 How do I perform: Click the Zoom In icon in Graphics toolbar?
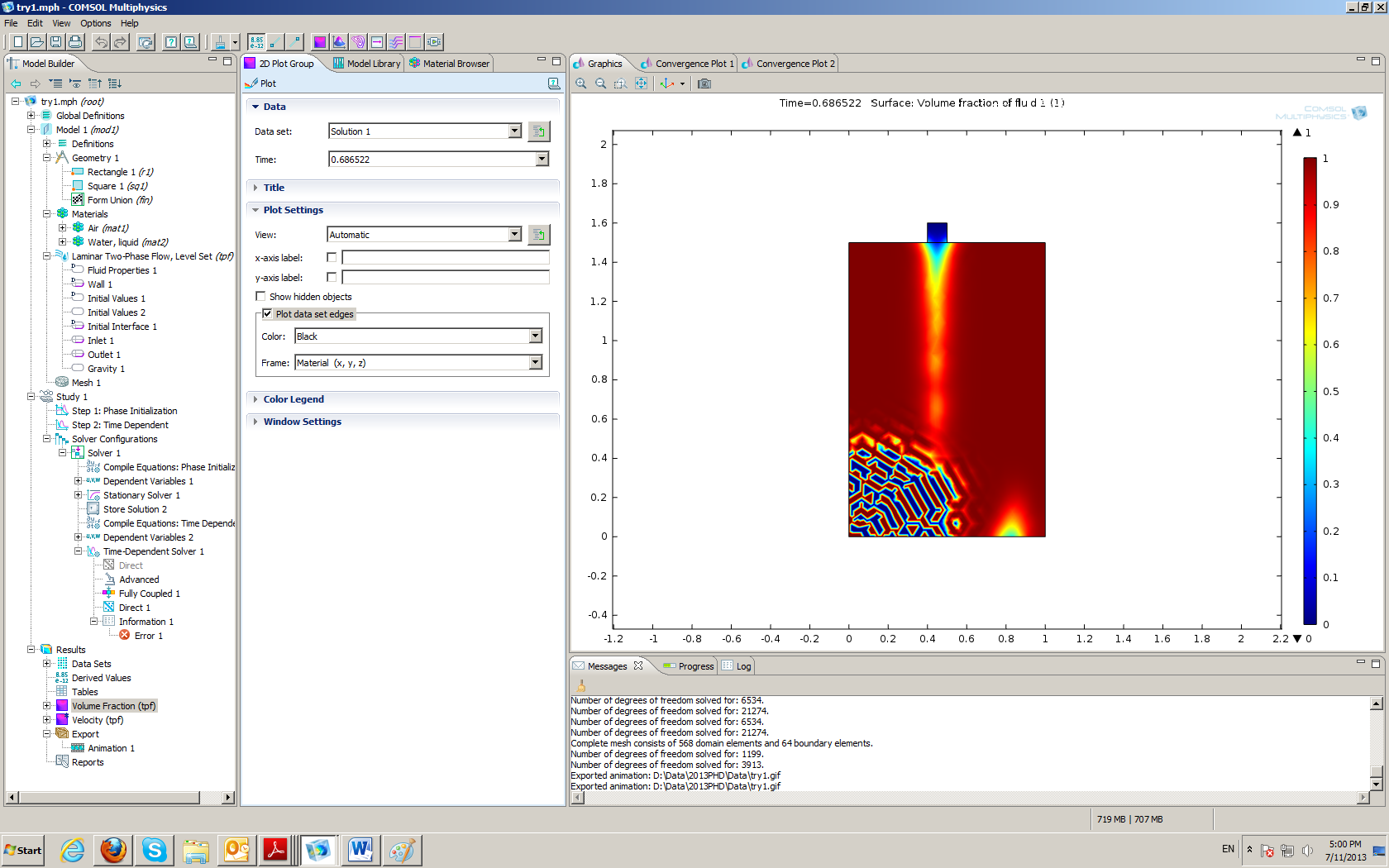pos(581,83)
